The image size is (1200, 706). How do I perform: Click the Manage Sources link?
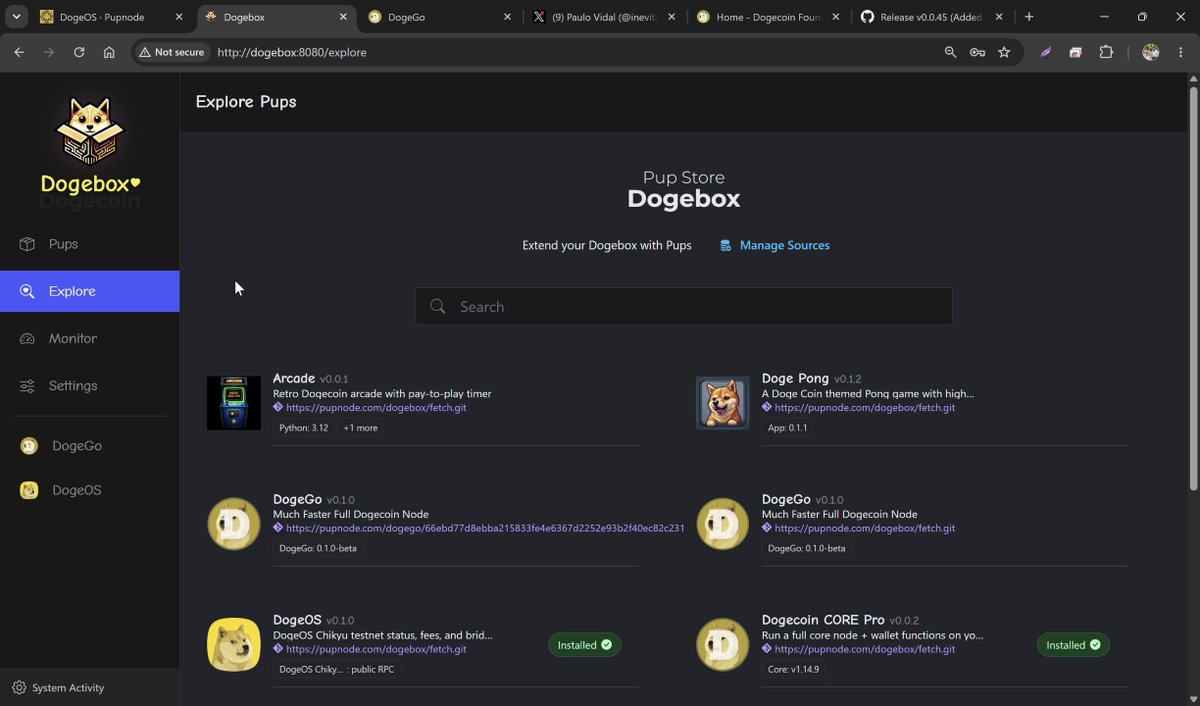coord(784,245)
